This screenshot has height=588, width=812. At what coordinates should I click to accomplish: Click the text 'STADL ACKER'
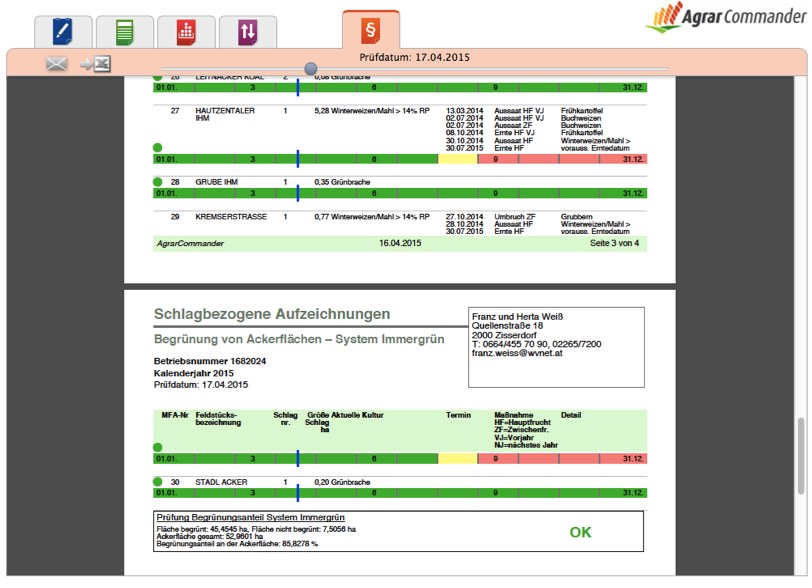(x=221, y=482)
